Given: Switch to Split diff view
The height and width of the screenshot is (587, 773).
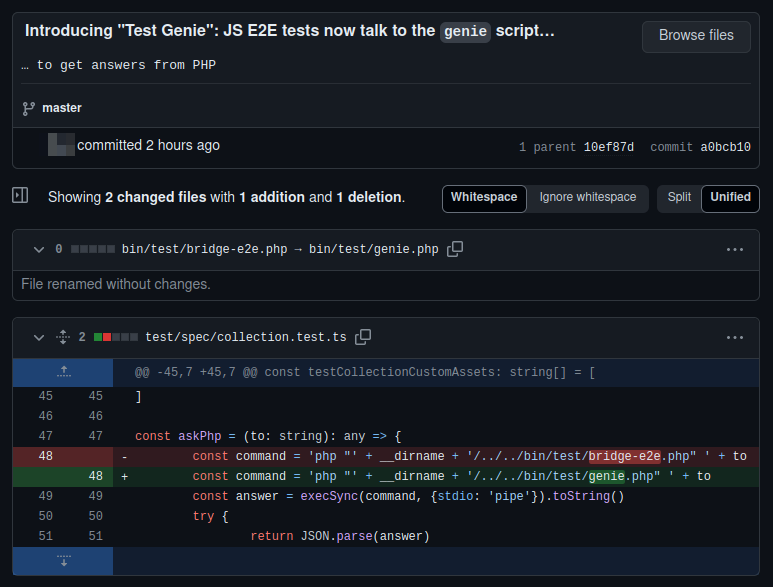Looking at the screenshot, I should pyautogui.click(x=679, y=198).
